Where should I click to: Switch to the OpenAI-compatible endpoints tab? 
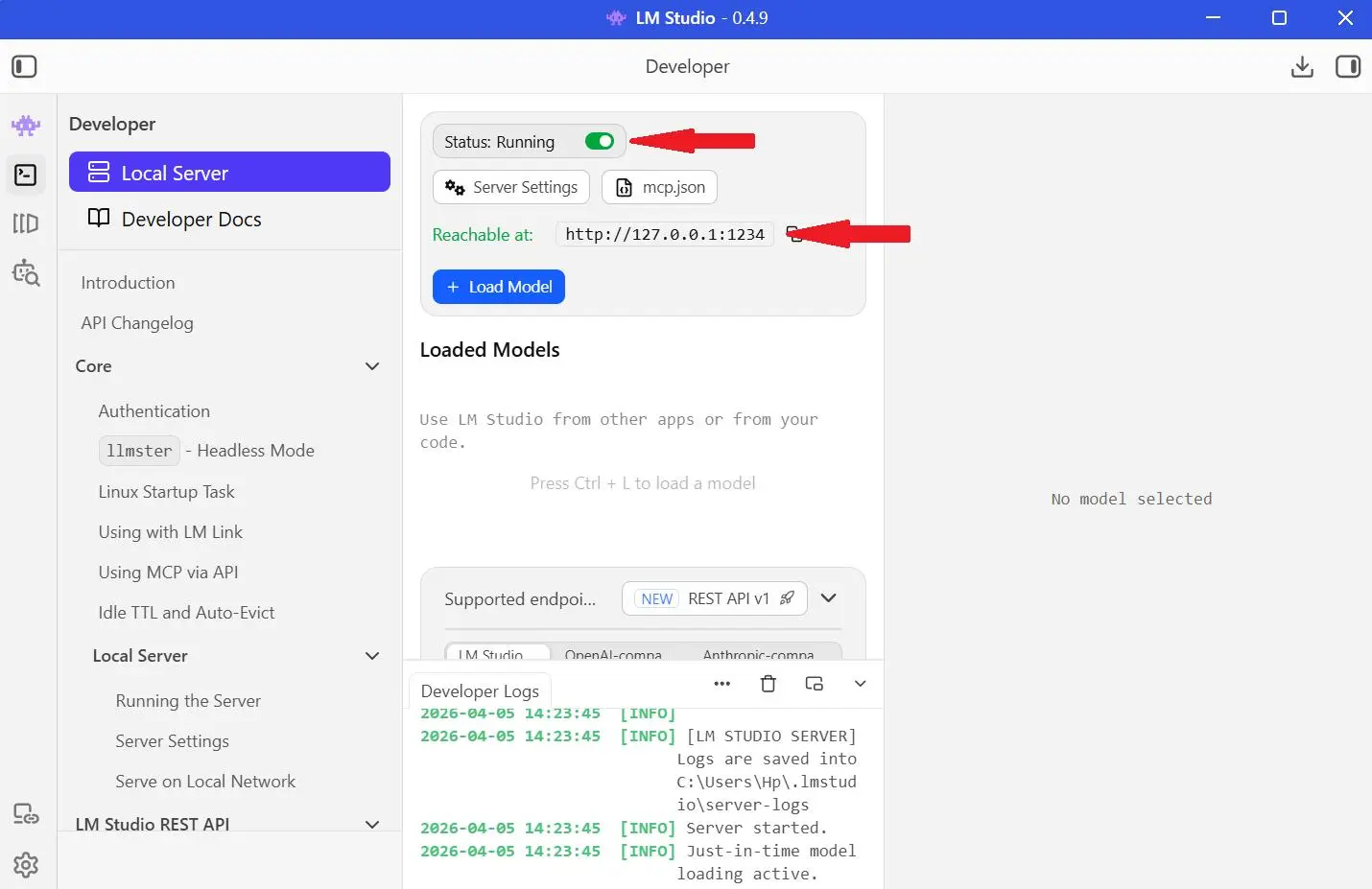[x=613, y=654]
